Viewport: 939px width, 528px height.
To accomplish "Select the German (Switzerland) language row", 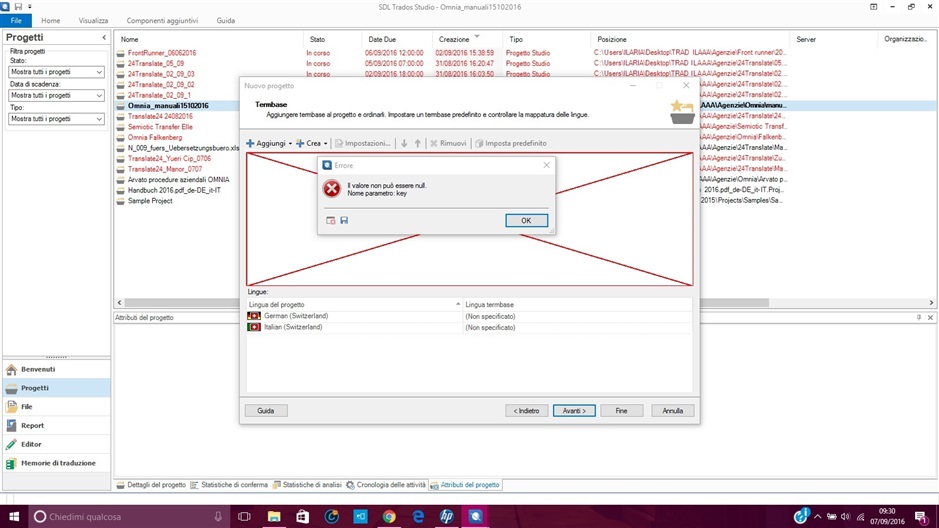I will click(470, 316).
